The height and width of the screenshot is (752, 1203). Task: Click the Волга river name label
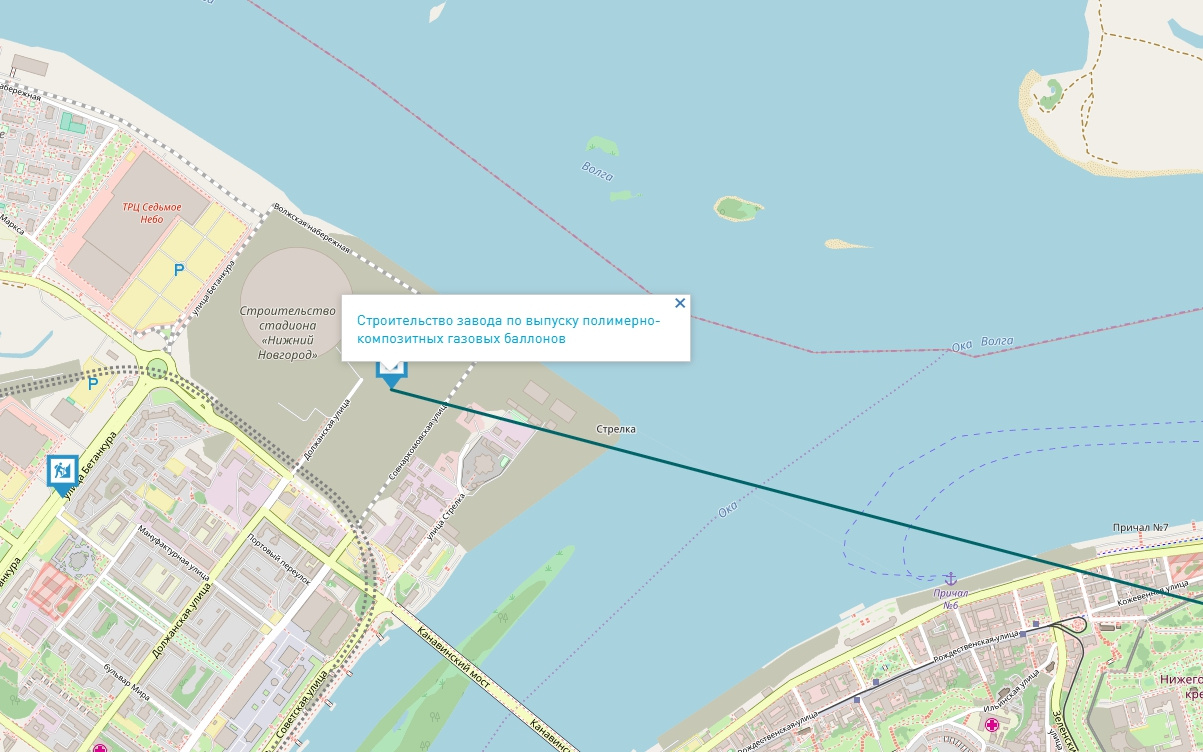point(597,169)
